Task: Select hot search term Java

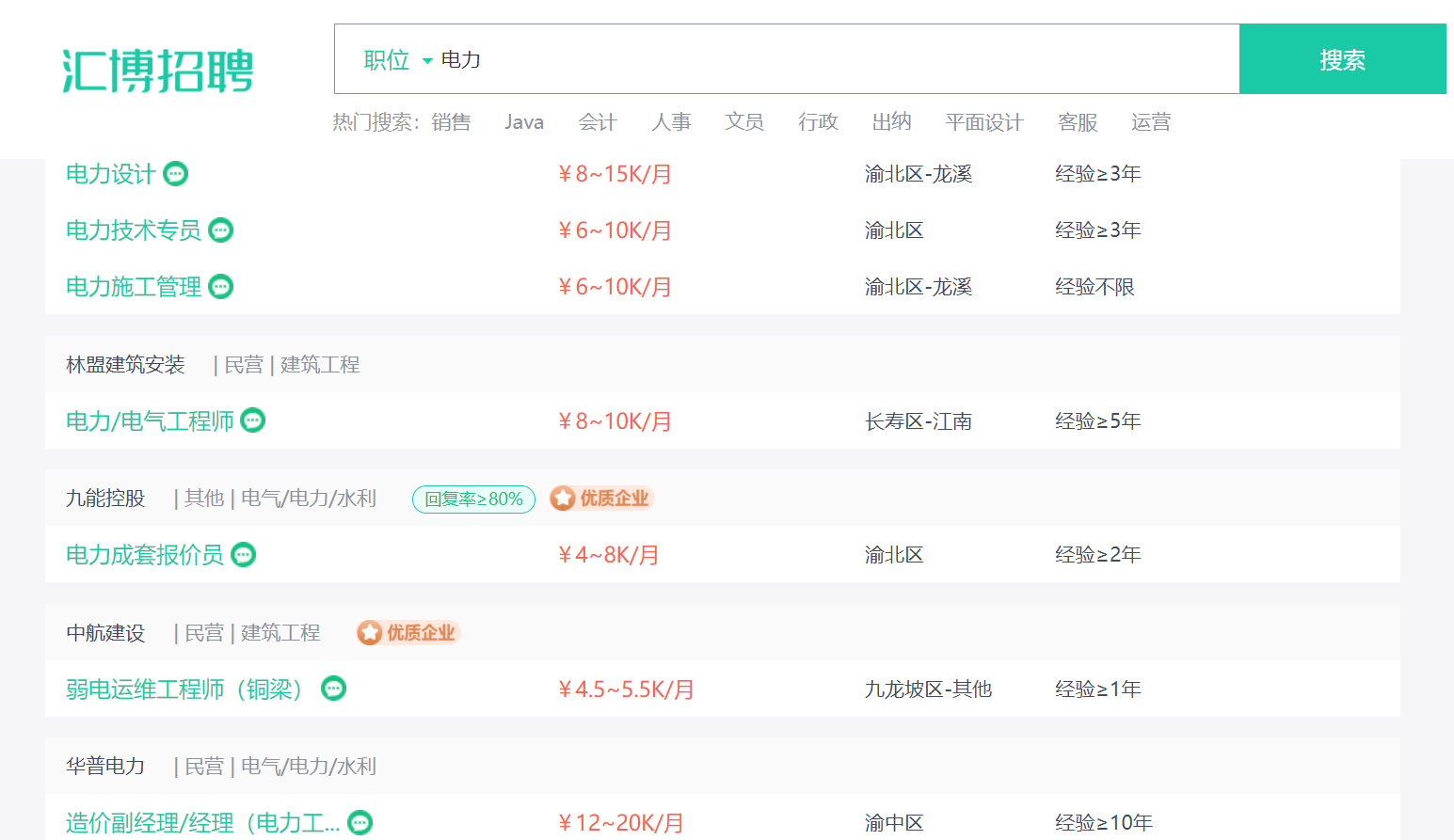Action: point(524,122)
